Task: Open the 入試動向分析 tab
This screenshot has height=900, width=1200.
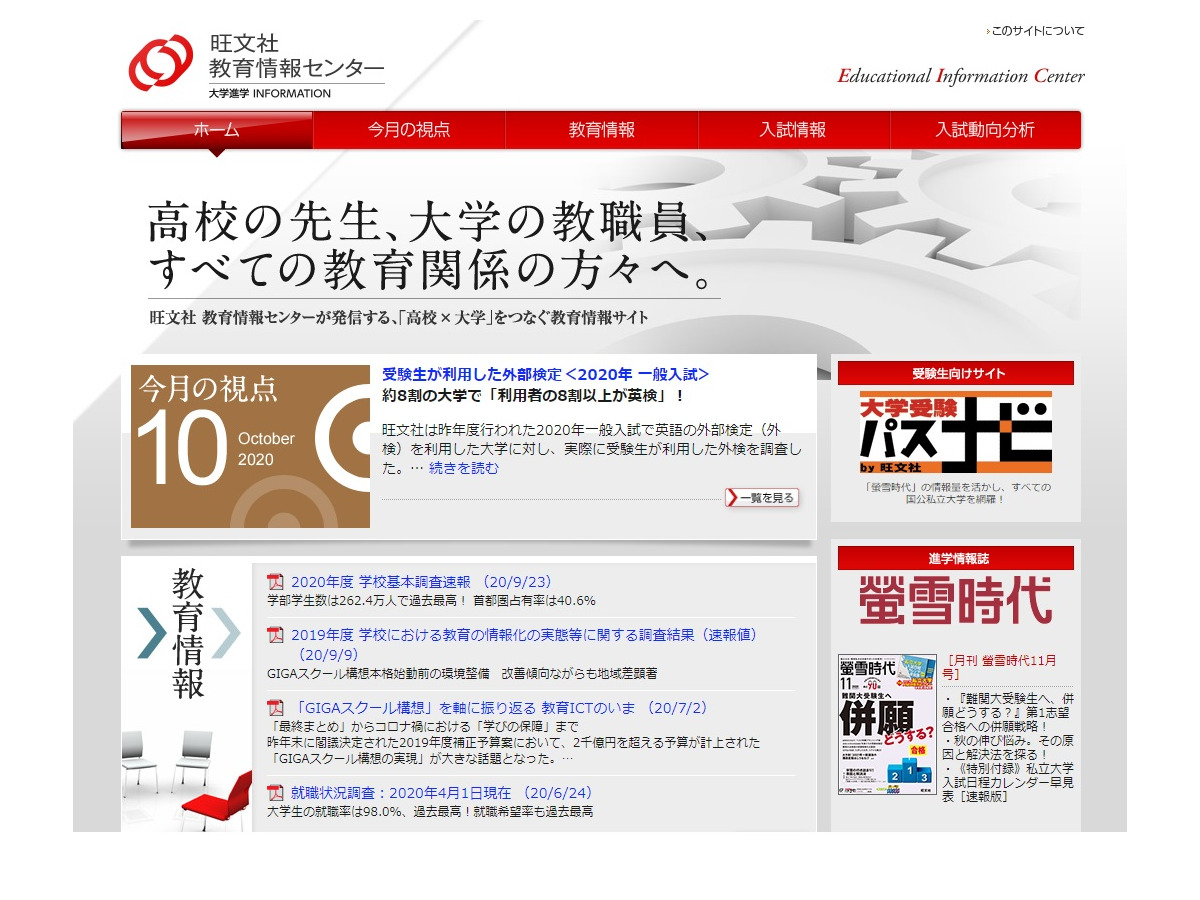Action: click(984, 129)
